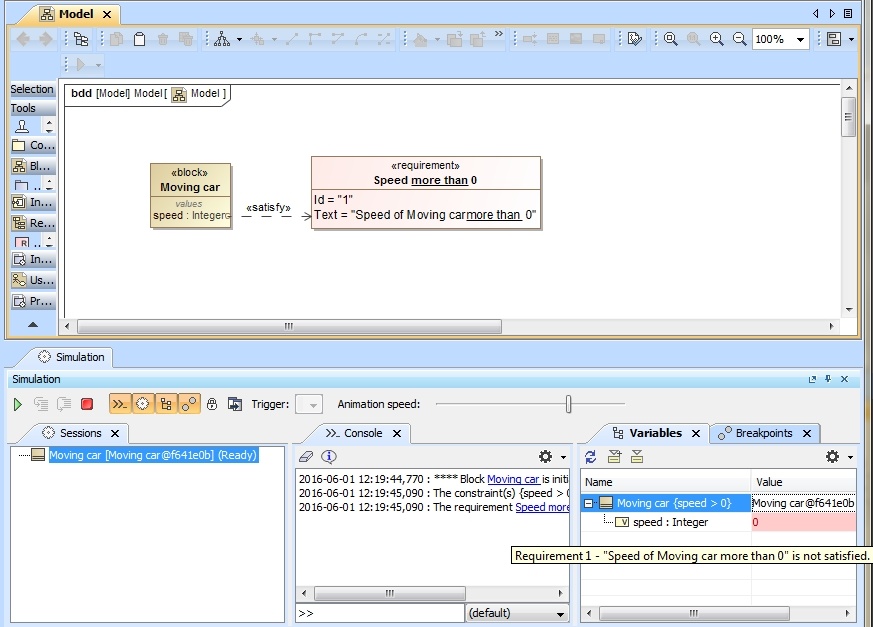Image resolution: width=873 pixels, height=627 pixels.
Task: Open the zoom percentage combo box
Action: click(x=783, y=40)
